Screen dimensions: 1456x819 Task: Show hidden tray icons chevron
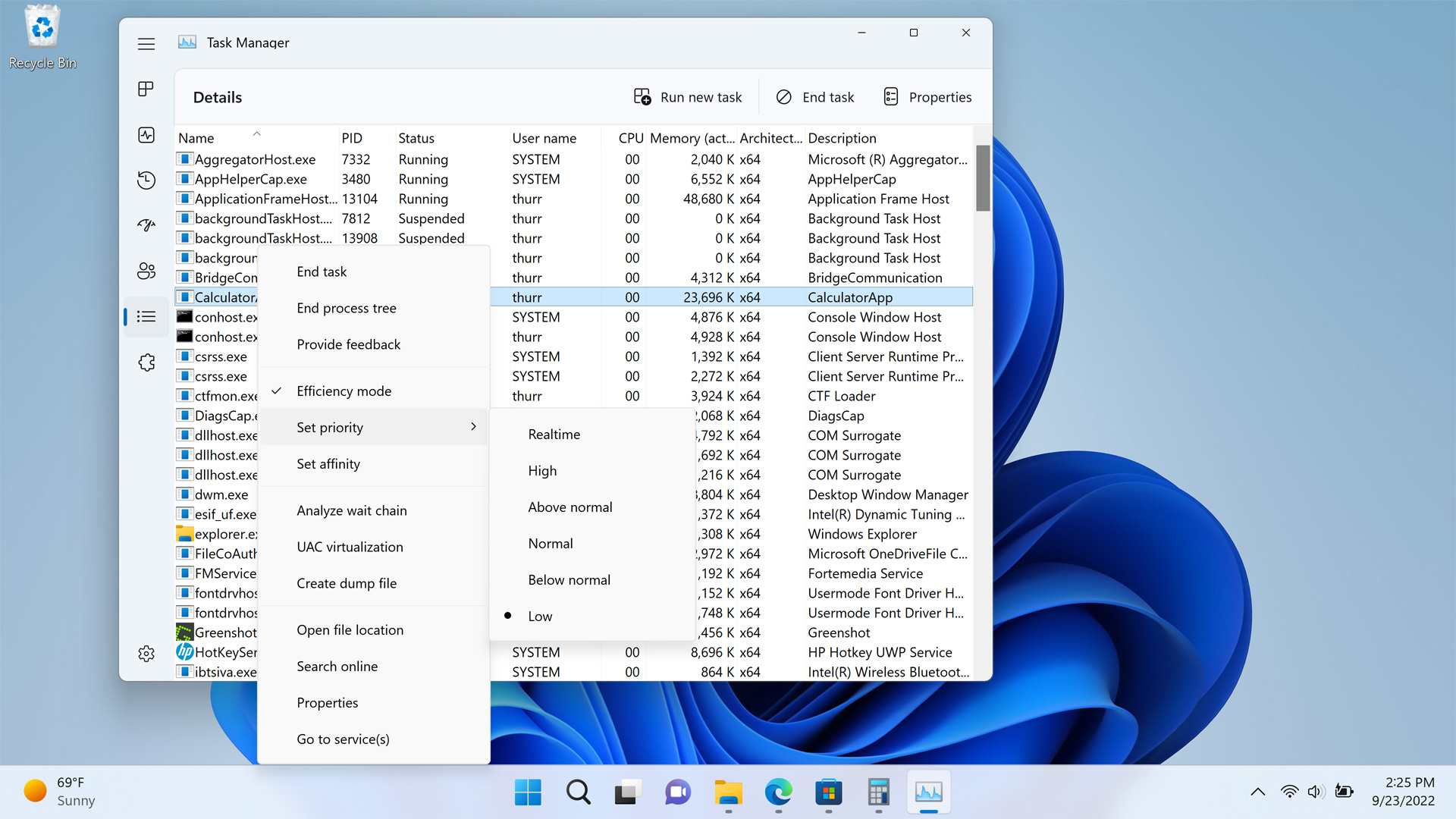[1257, 792]
